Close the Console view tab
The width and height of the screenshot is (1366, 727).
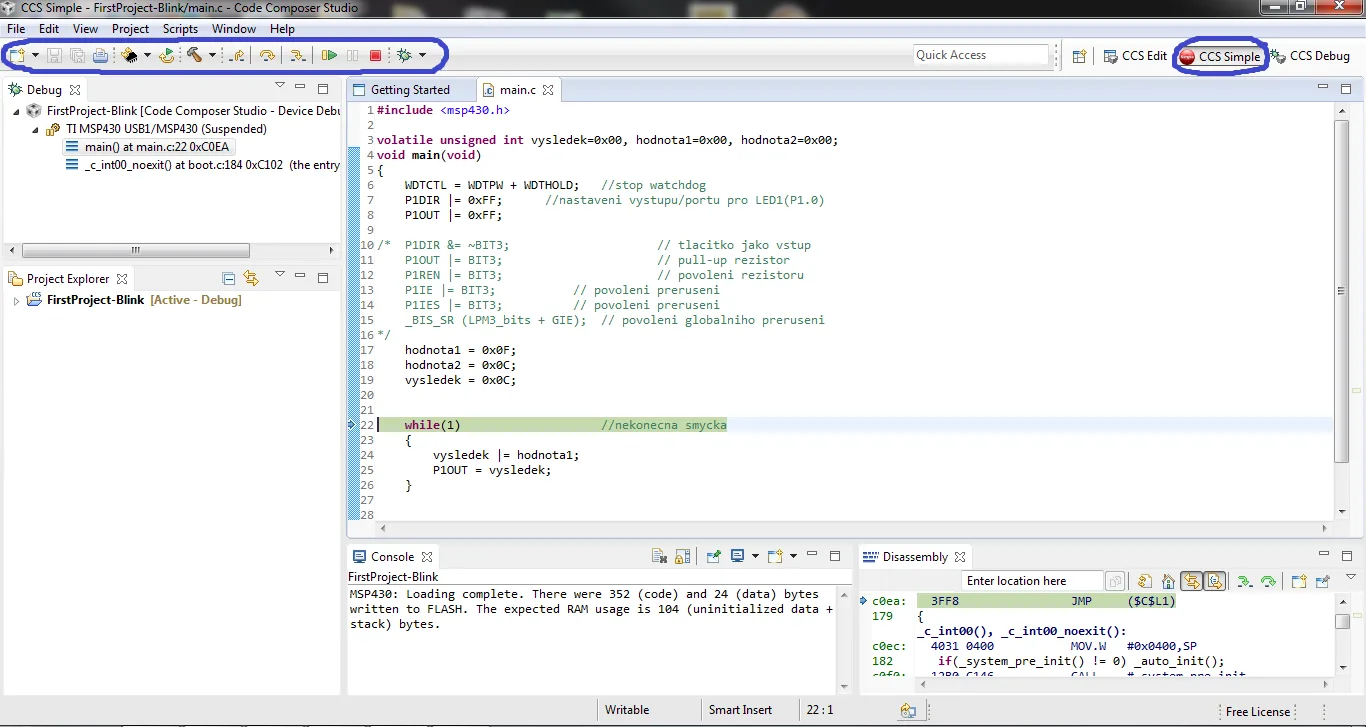pyautogui.click(x=427, y=557)
